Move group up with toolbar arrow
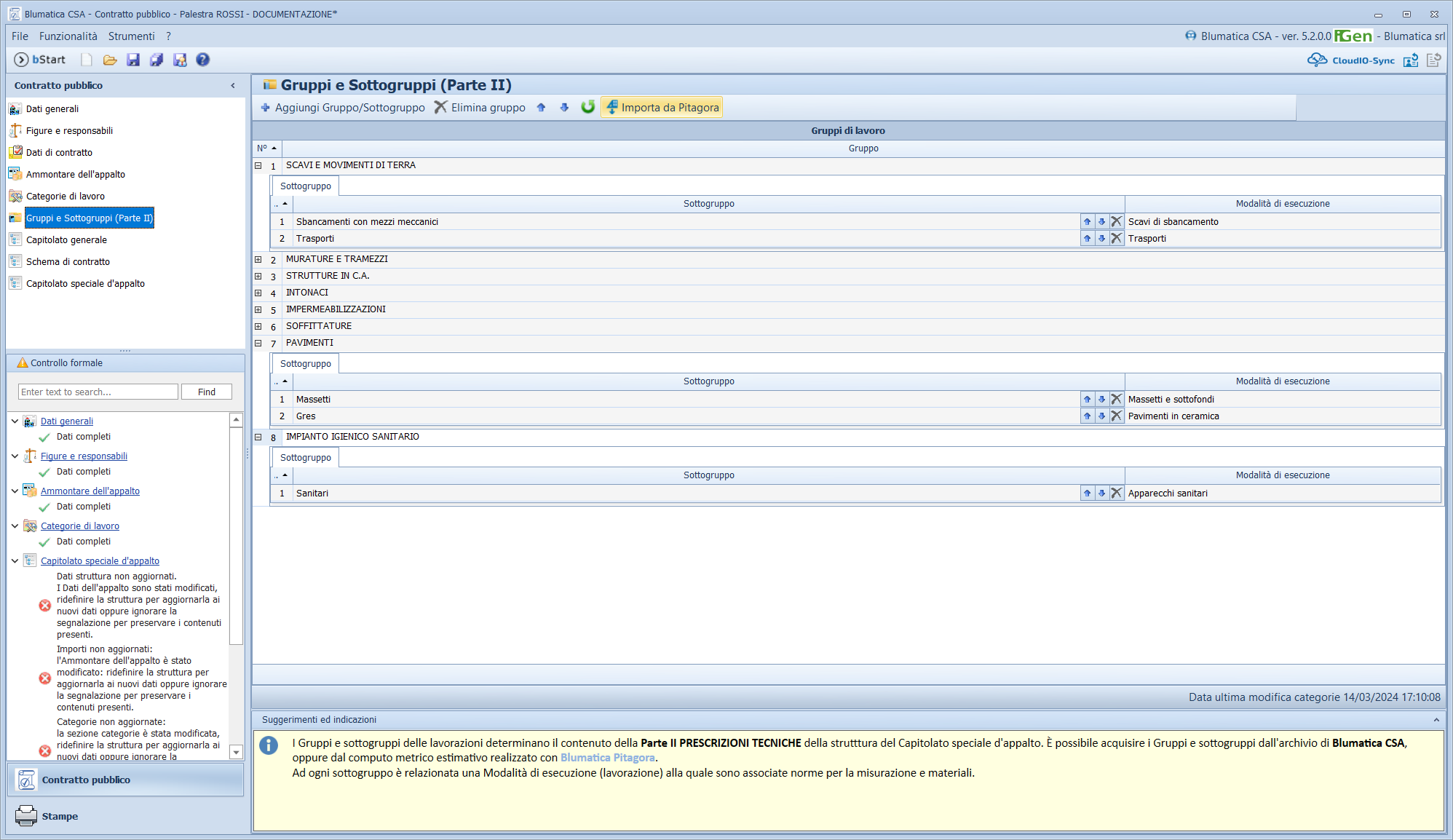The height and width of the screenshot is (840, 1453). pos(541,108)
